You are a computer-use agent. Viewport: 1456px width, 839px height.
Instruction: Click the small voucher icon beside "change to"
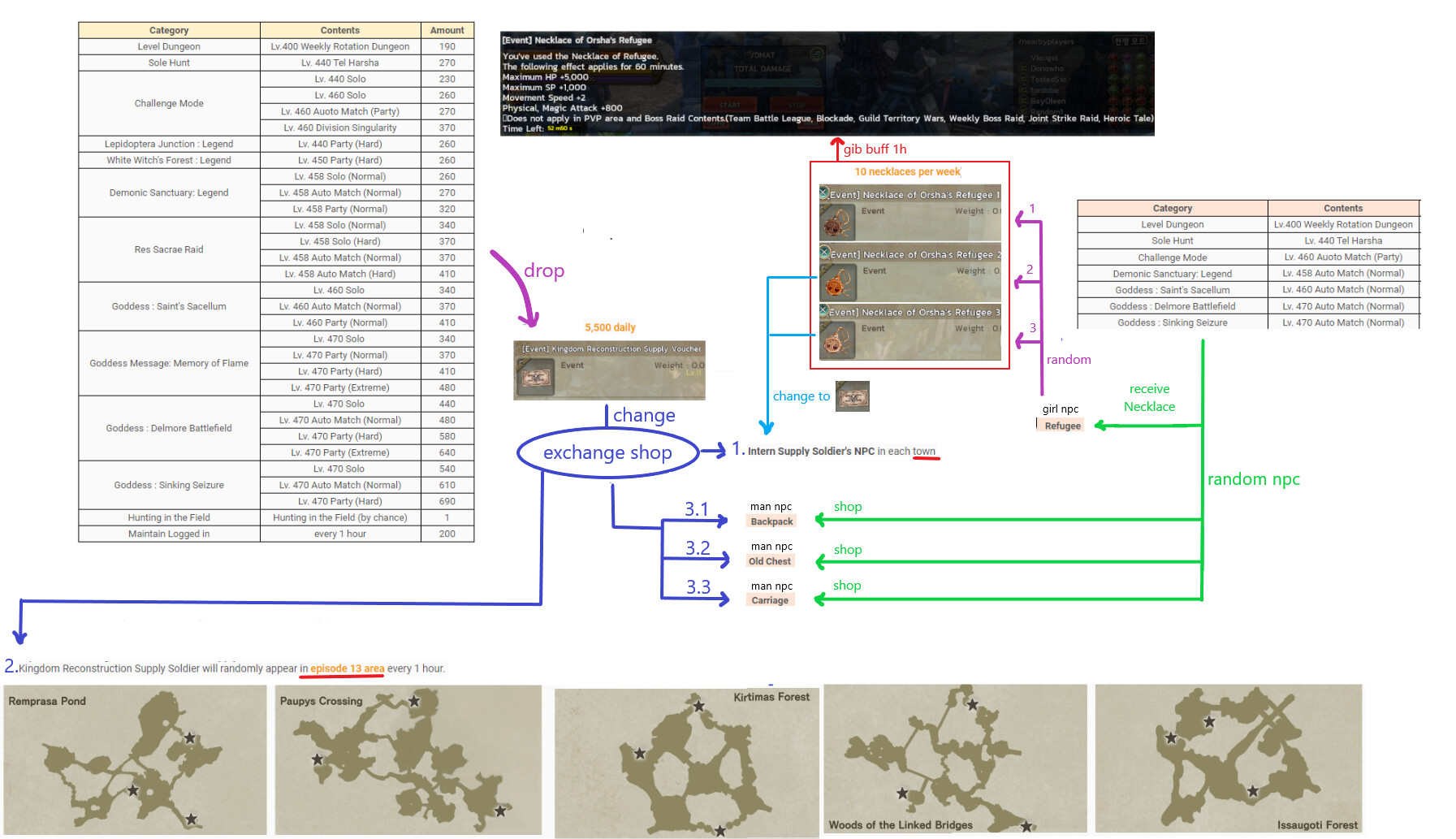853,397
